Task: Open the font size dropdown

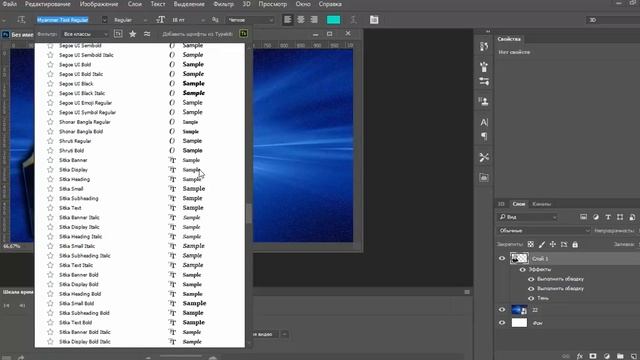Action: [x=203, y=20]
